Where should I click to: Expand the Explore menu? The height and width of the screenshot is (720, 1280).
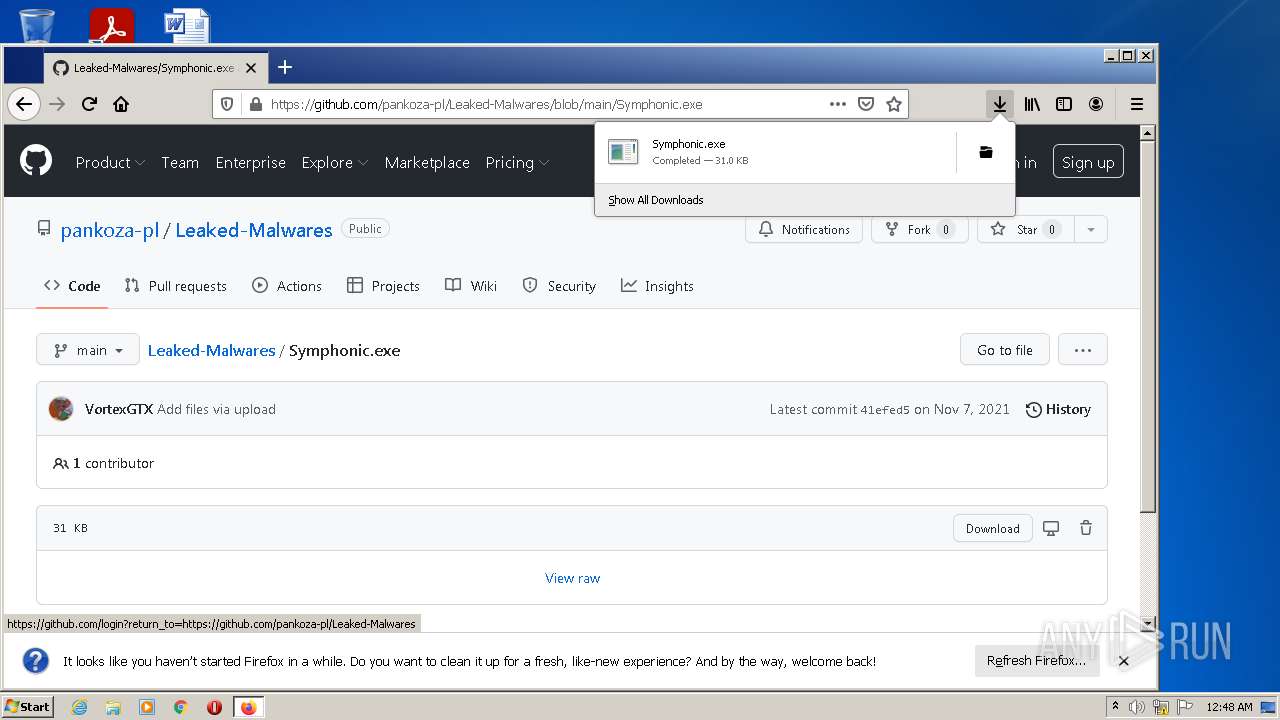point(335,162)
